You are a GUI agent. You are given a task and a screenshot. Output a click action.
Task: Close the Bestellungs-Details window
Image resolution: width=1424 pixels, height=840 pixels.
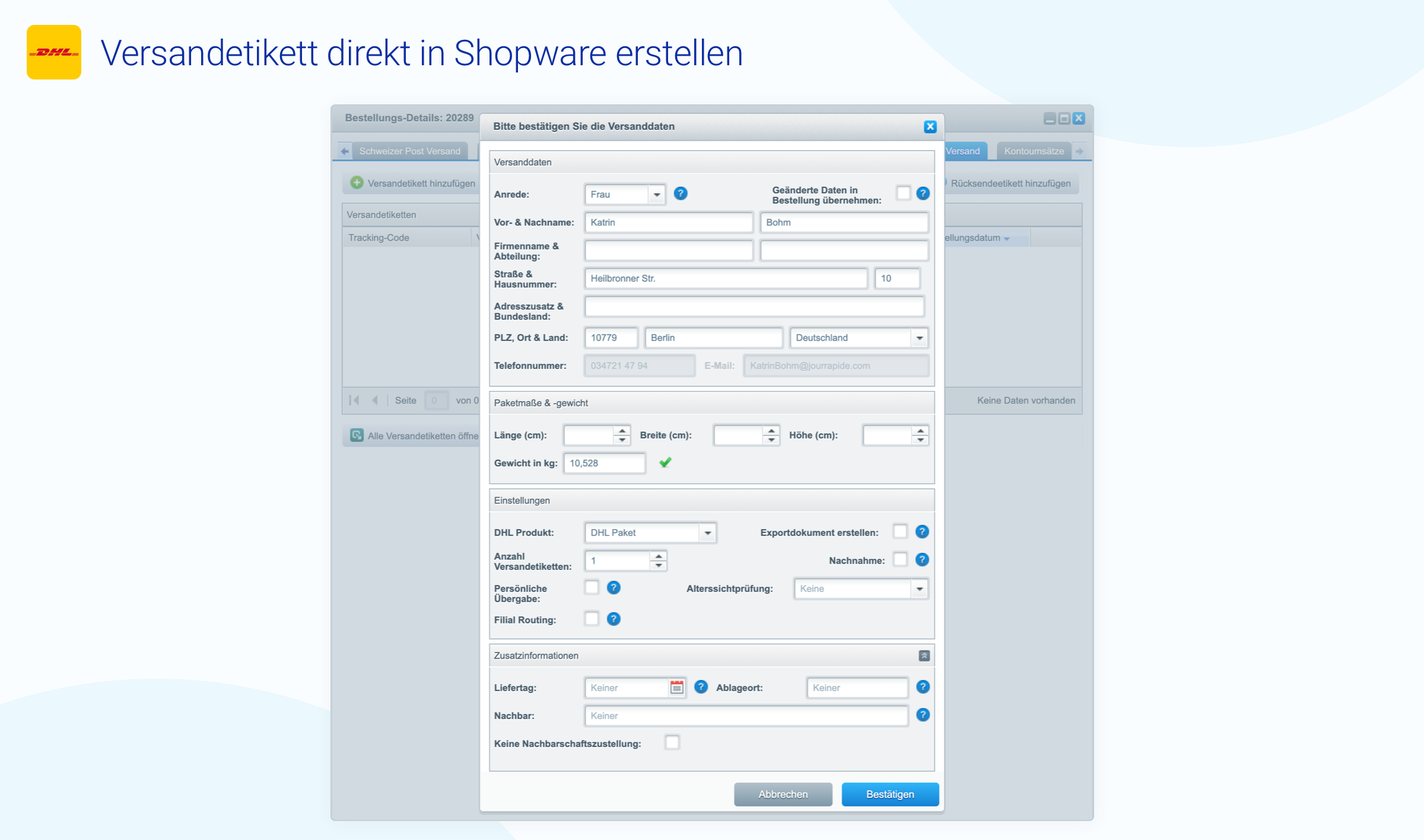[1079, 118]
